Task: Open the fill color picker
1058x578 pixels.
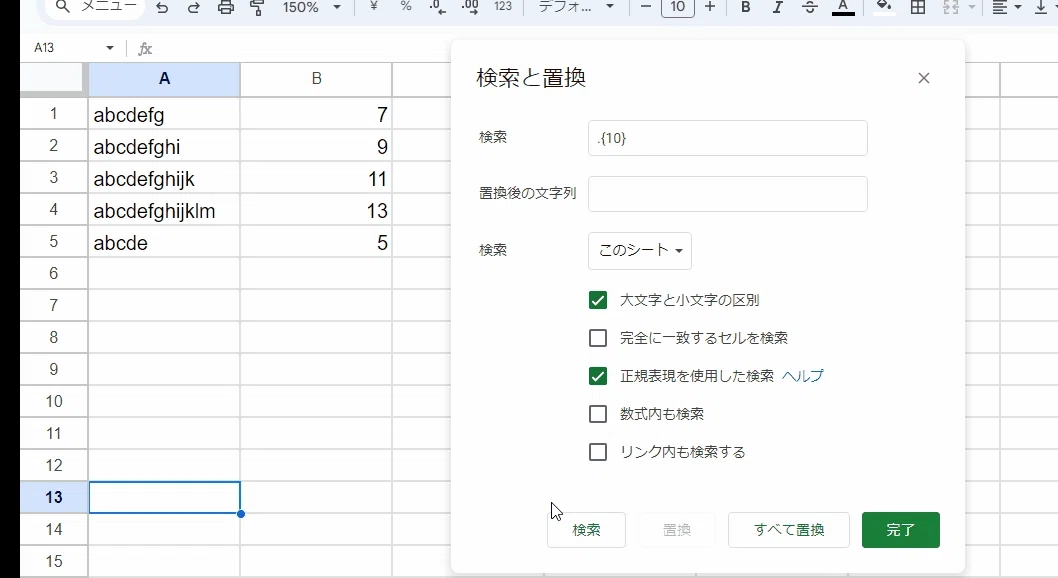Action: [883, 7]
